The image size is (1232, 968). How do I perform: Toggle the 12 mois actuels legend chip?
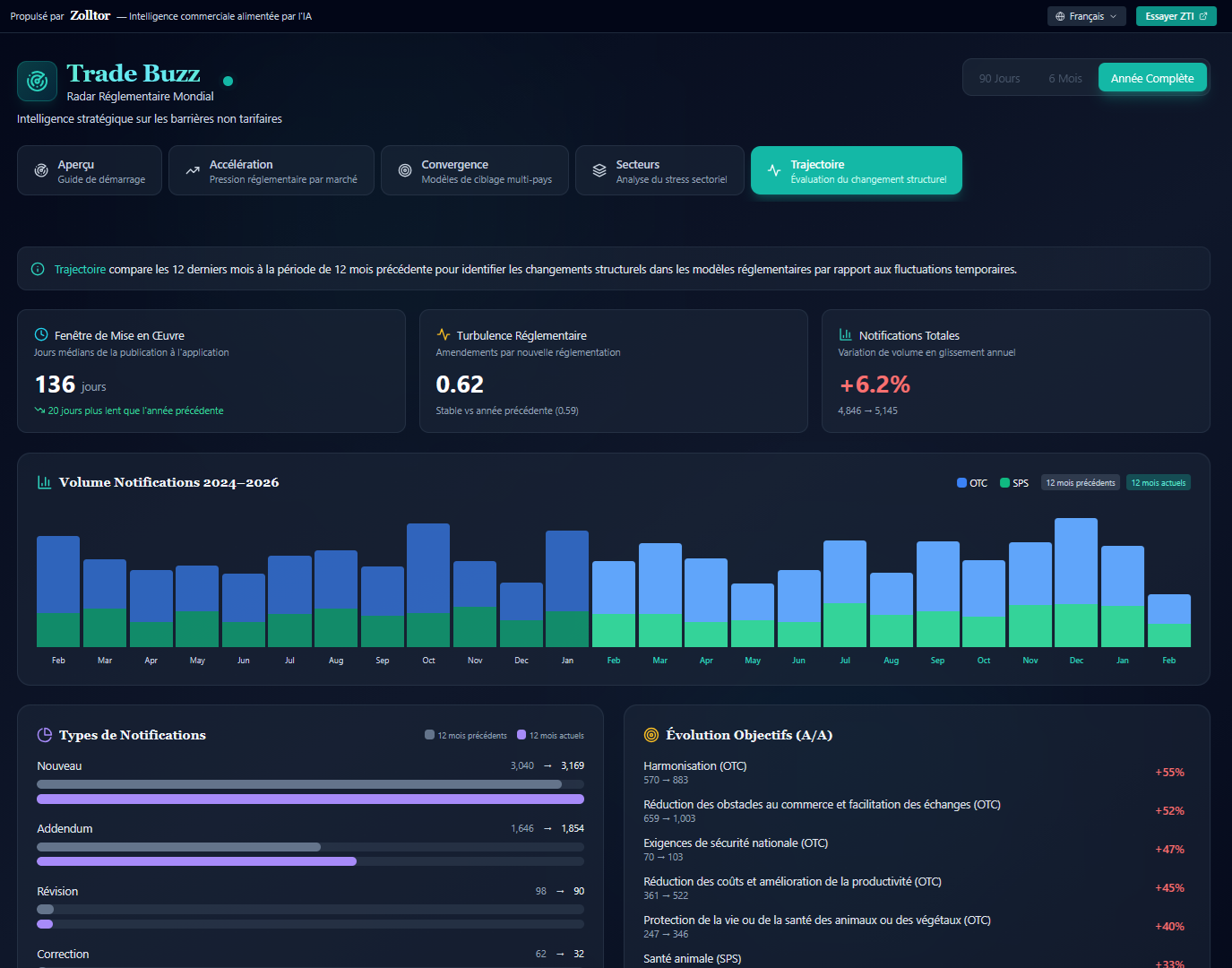point(1158,482)
